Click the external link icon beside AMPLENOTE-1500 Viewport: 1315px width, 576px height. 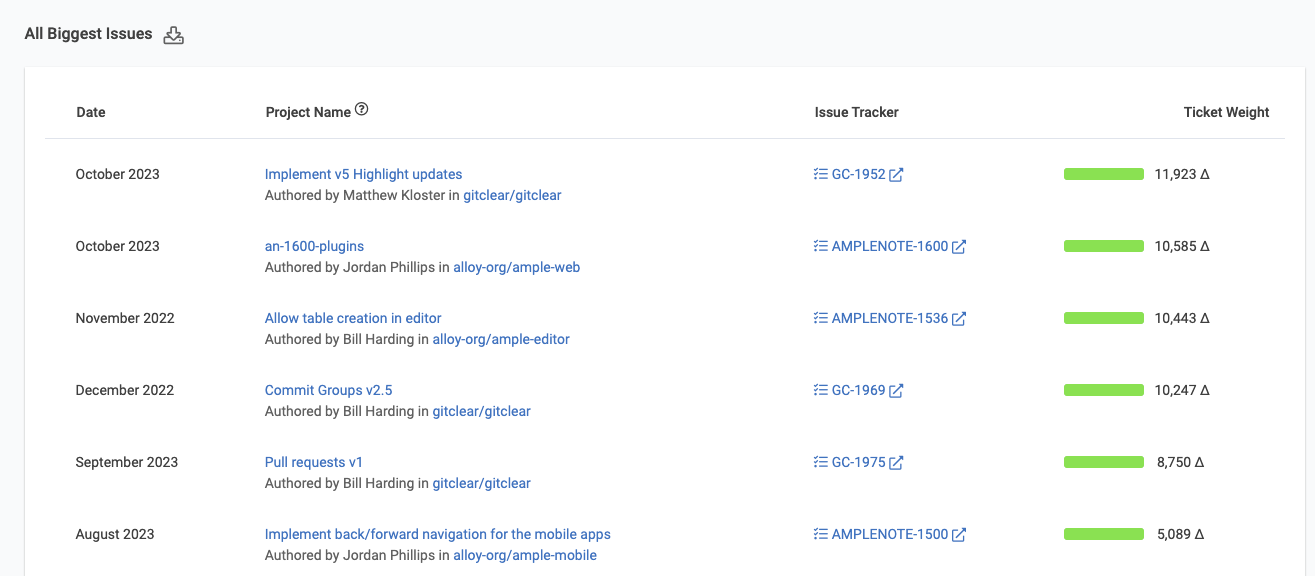pos(959,535)
